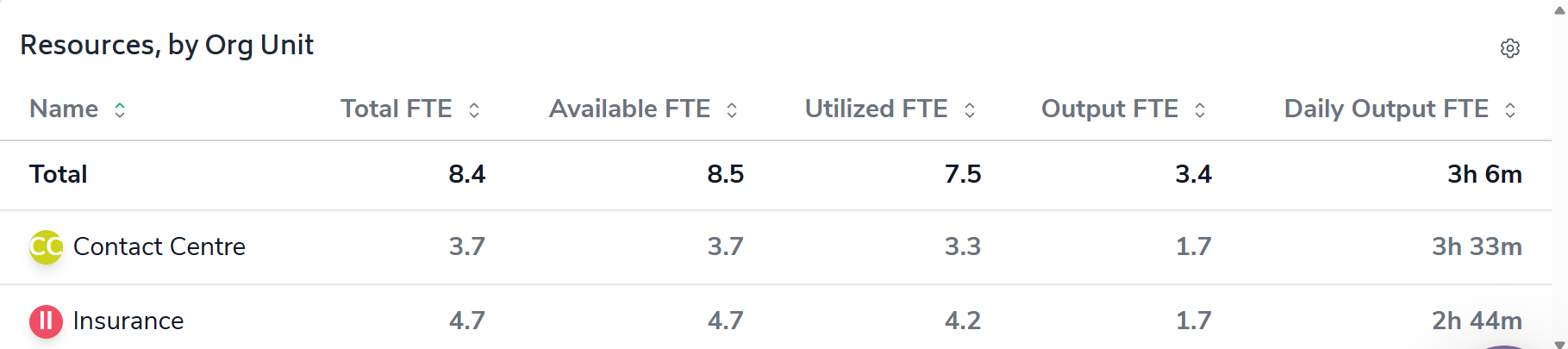Click the Utilized FTE sort icon
The image size is (1568, 349).
[x=970, y=109]
